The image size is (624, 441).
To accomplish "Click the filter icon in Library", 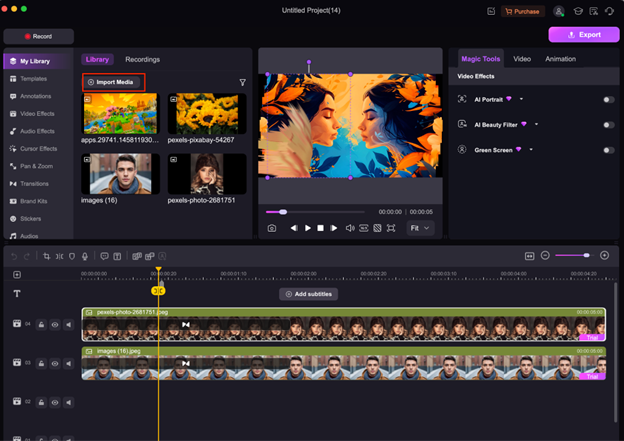I will (x=242, y=82).
